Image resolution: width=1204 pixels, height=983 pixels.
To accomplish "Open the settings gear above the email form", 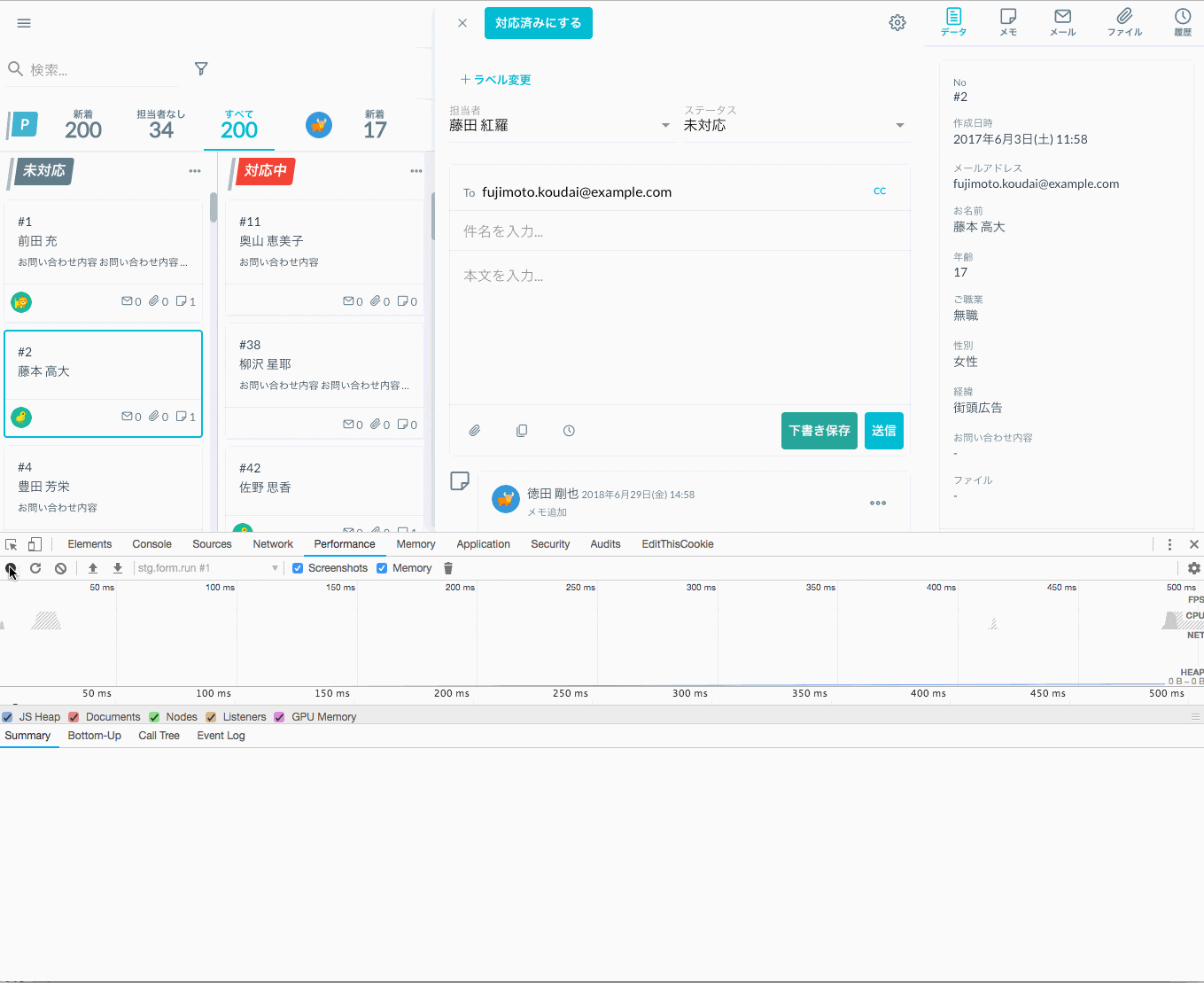I will click(897, 23).
